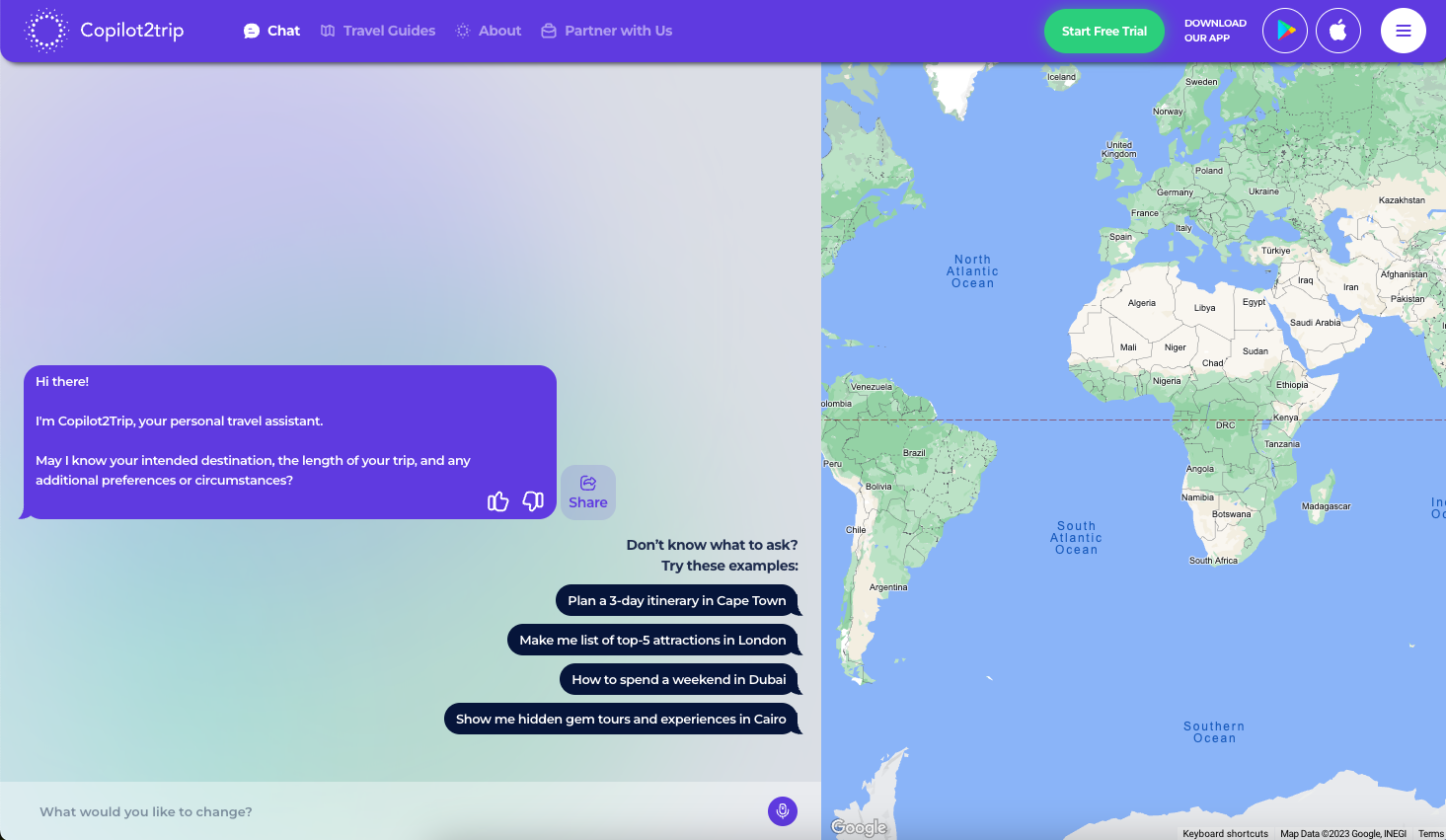Click the Türkiye map label
Image resolution: width=1446 pixels, height=840 pixels.
click(x=1275, y=251)
